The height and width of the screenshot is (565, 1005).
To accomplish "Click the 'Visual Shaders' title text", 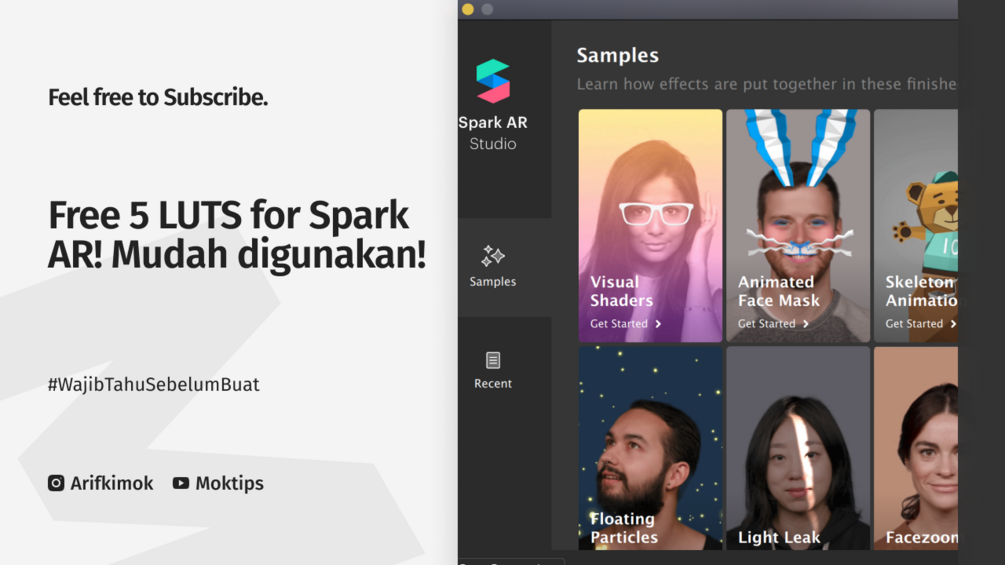I will 622,291.
